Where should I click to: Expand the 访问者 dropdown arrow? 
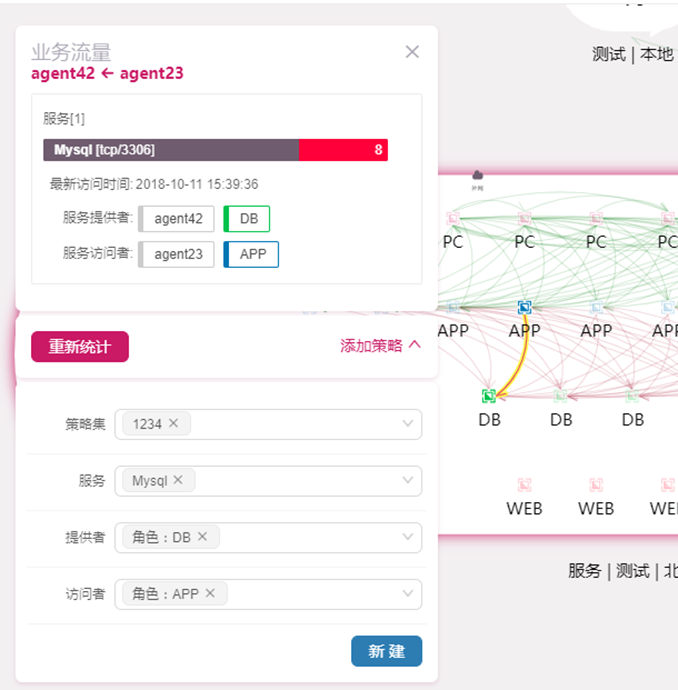point(407,594)
